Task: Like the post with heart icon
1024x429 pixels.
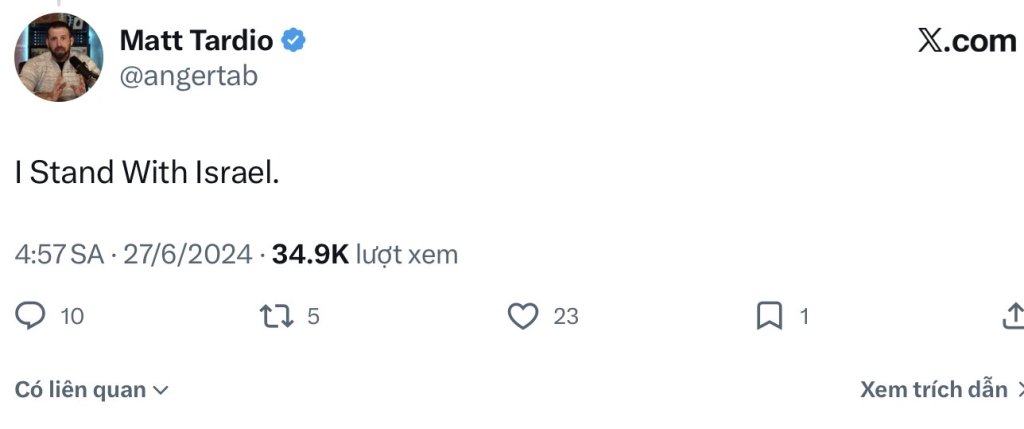Action: click(523, 317)
